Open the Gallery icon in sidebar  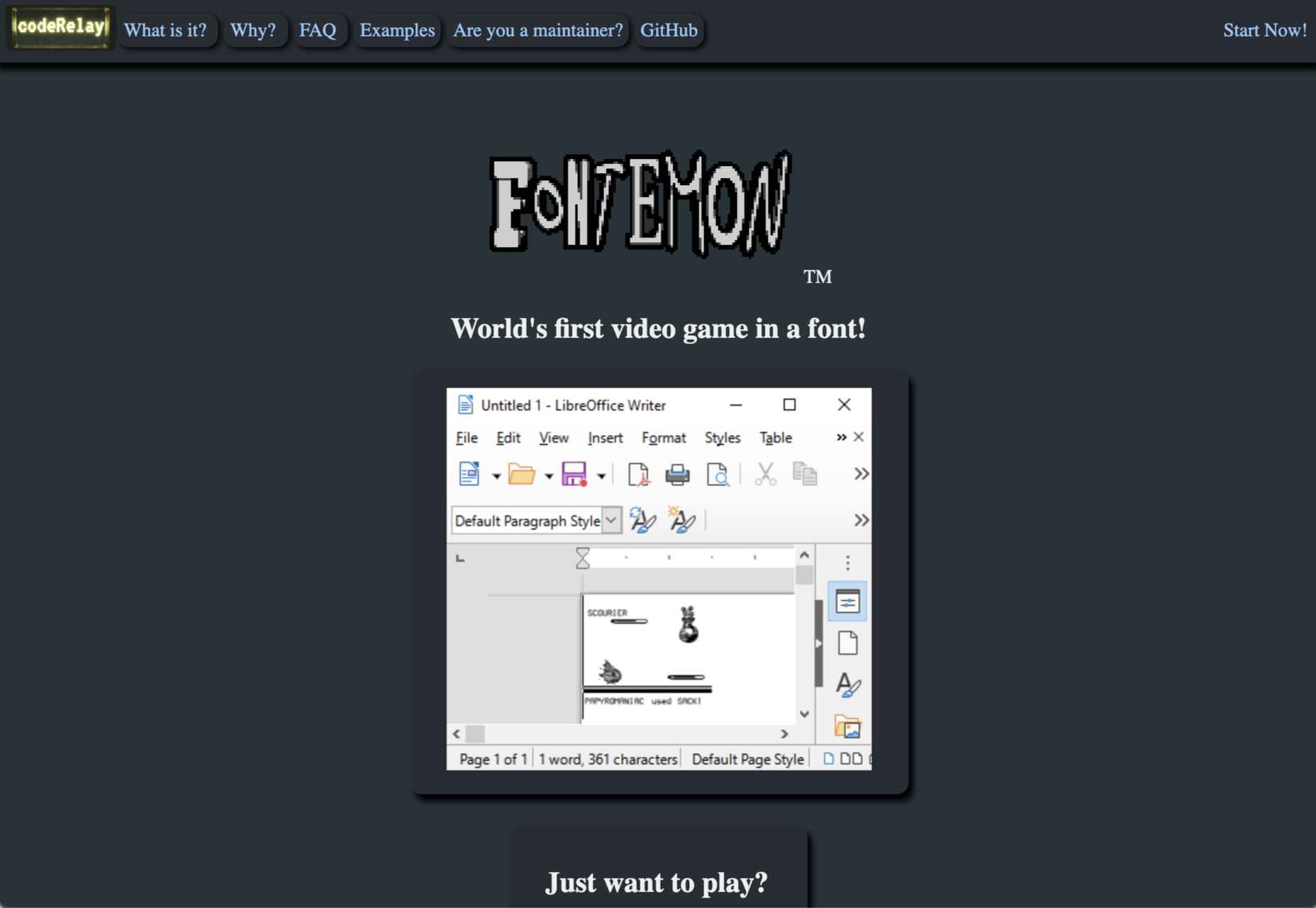pos(848,726)
